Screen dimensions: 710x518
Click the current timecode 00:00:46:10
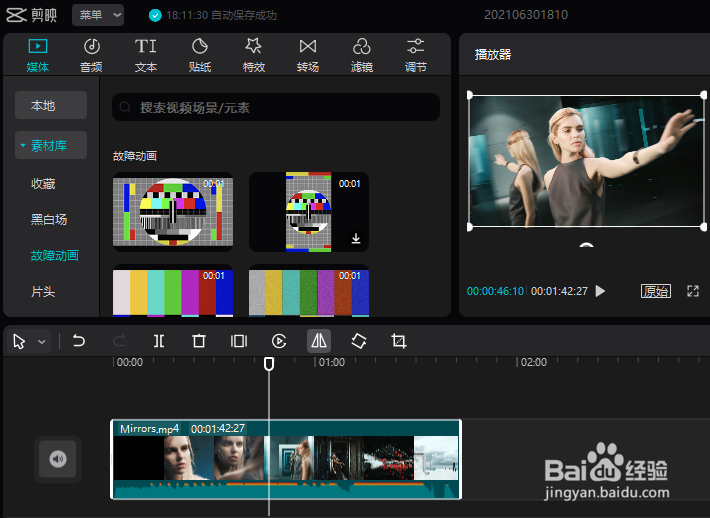coord(495,291)
